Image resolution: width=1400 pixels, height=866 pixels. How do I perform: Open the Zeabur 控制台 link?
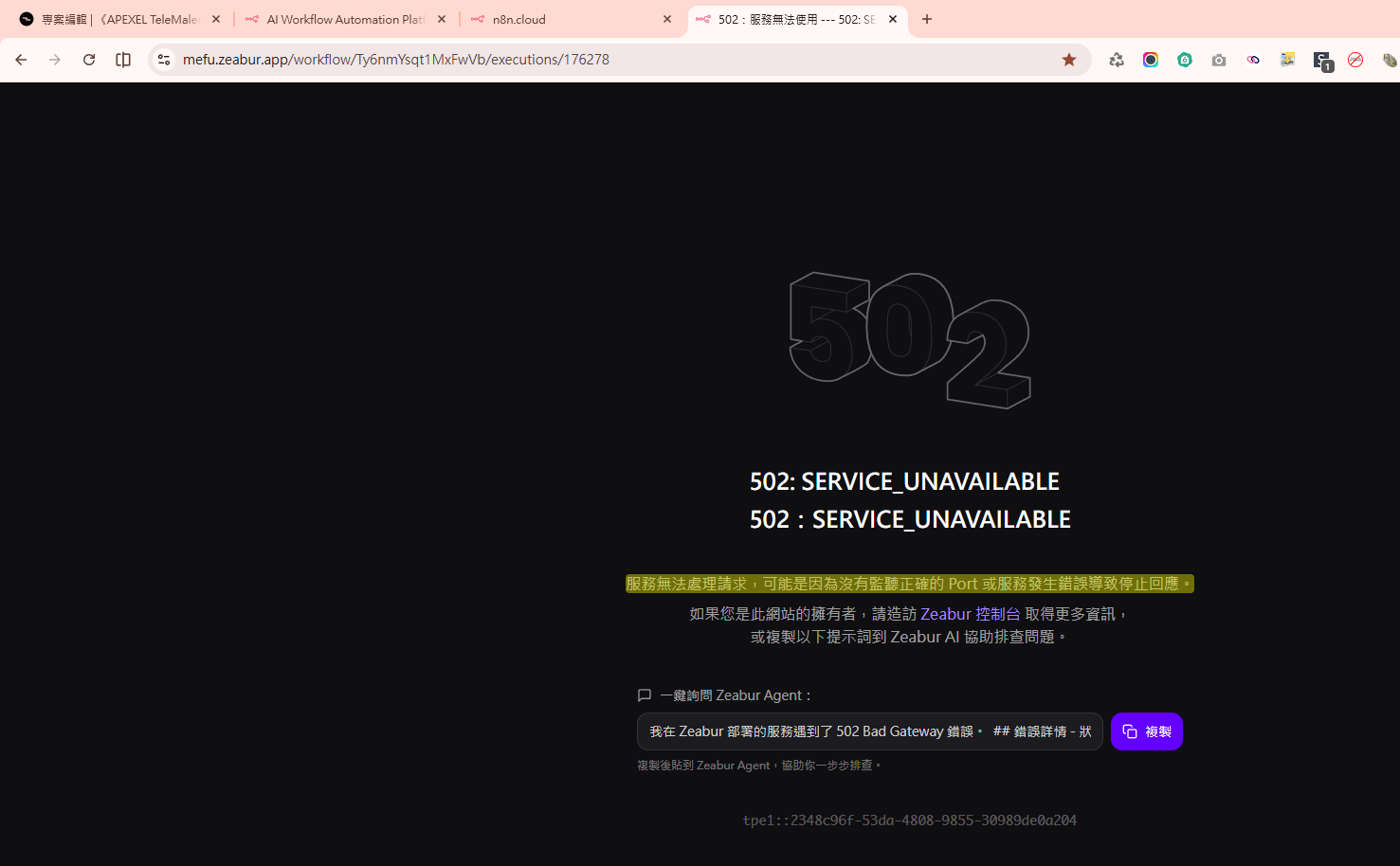970,614
